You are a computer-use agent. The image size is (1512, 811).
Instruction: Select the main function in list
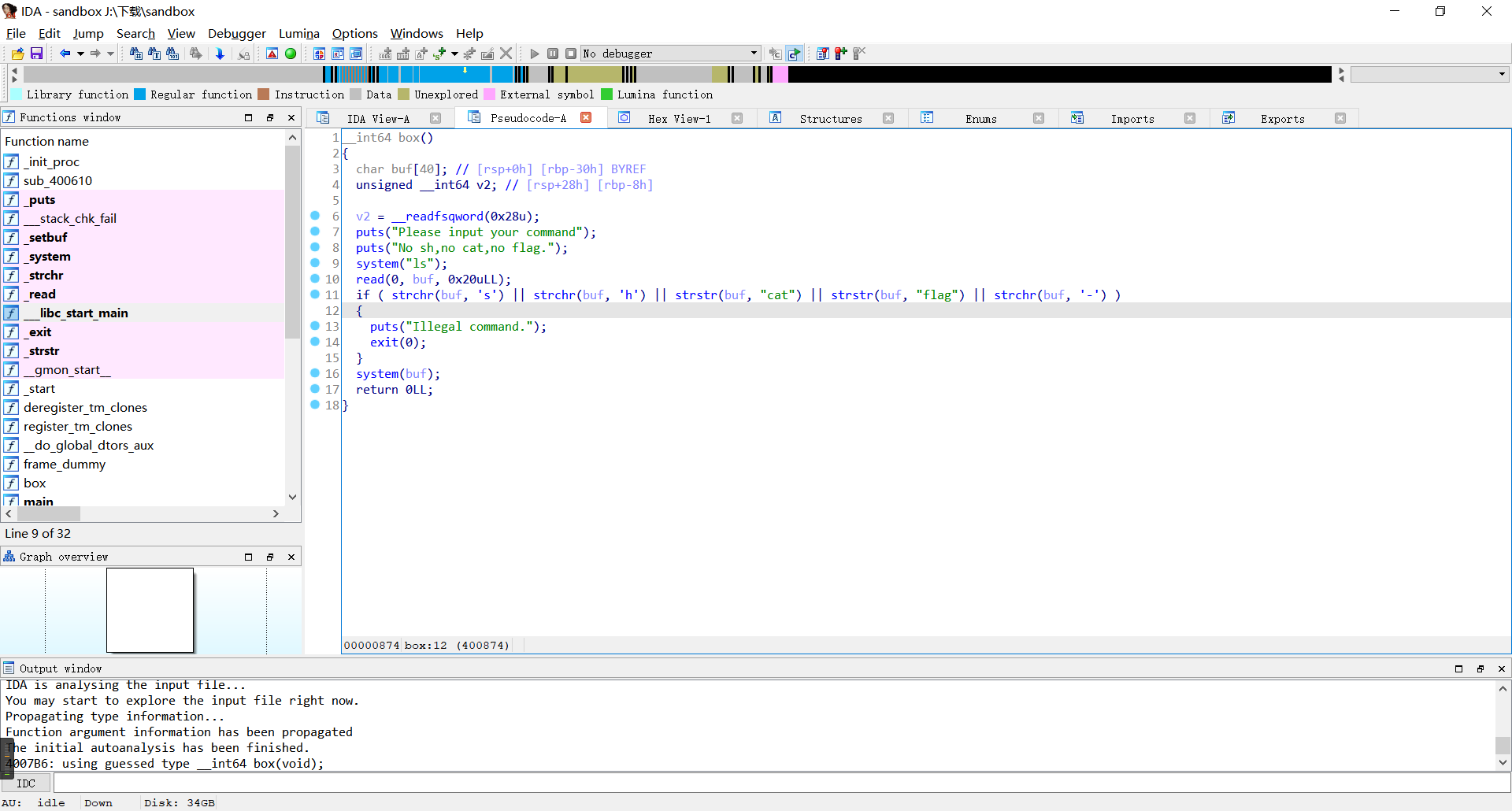(39, 501)
